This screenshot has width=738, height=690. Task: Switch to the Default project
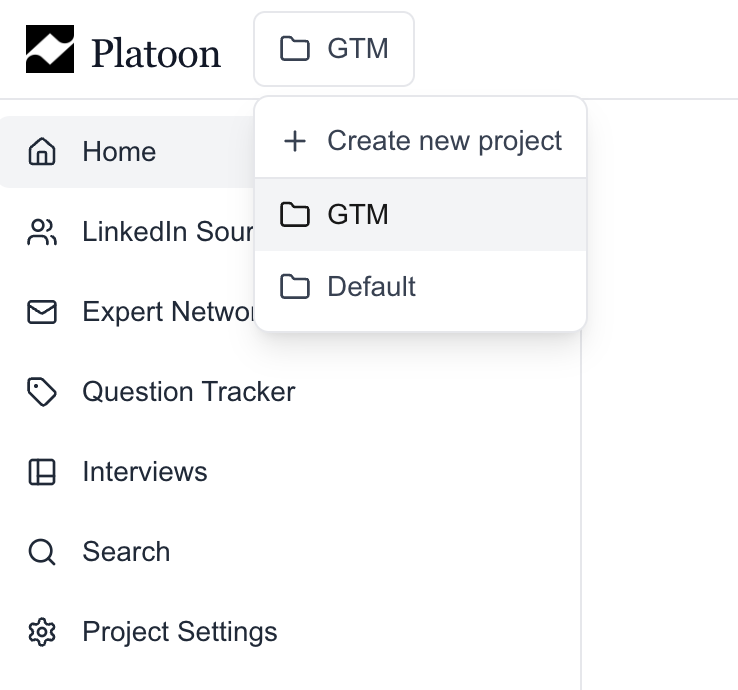tap(420, 286)
